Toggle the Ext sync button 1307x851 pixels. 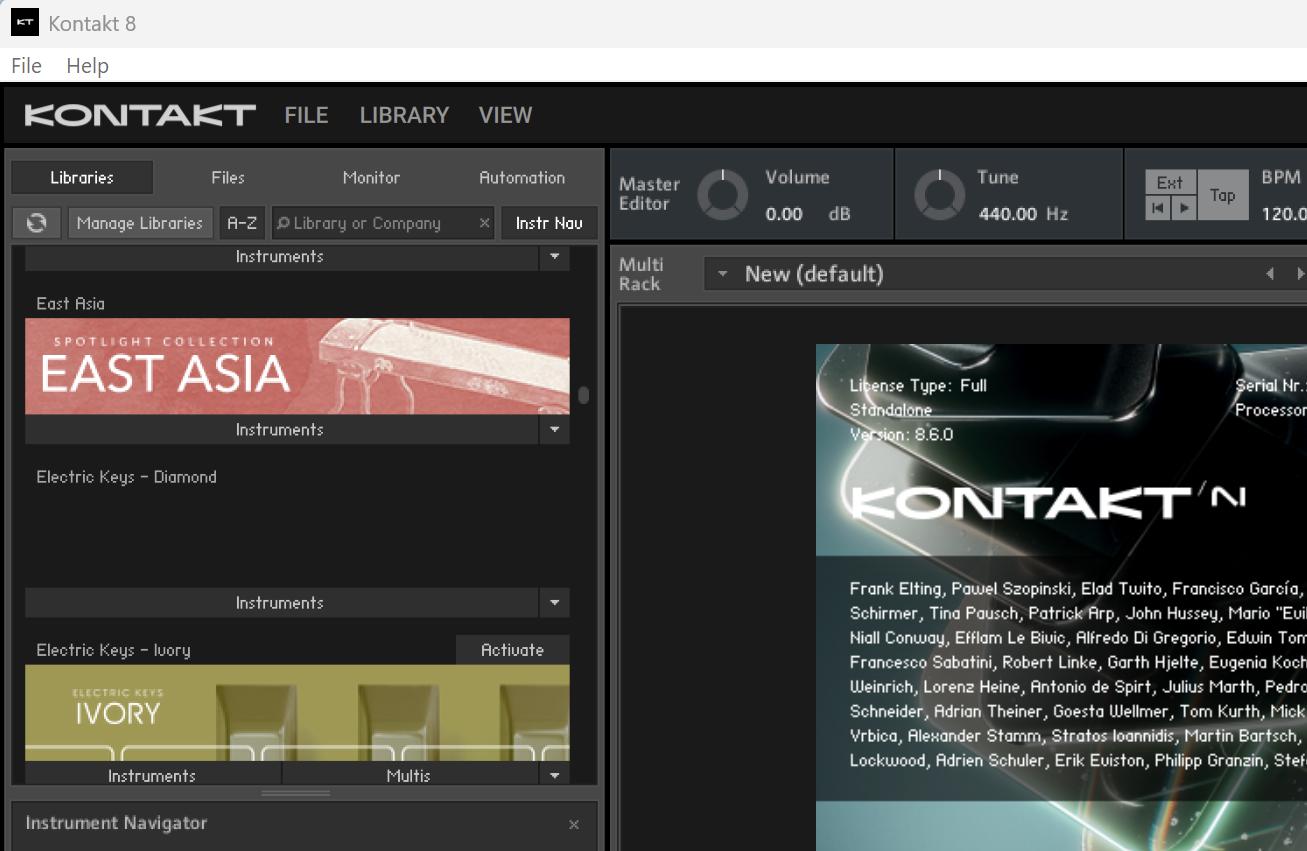click(x=1170, y=183)
